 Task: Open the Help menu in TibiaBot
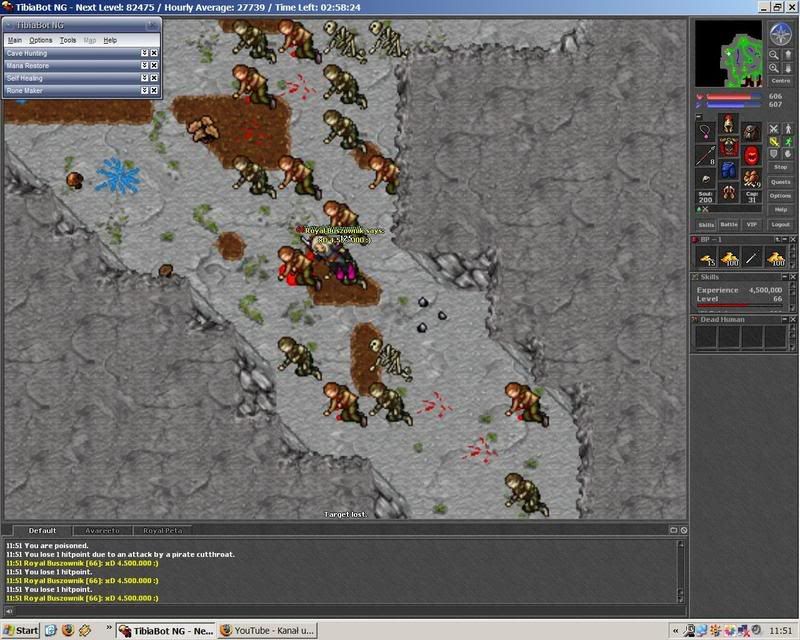pyautogui.click(x=110, y=40)
